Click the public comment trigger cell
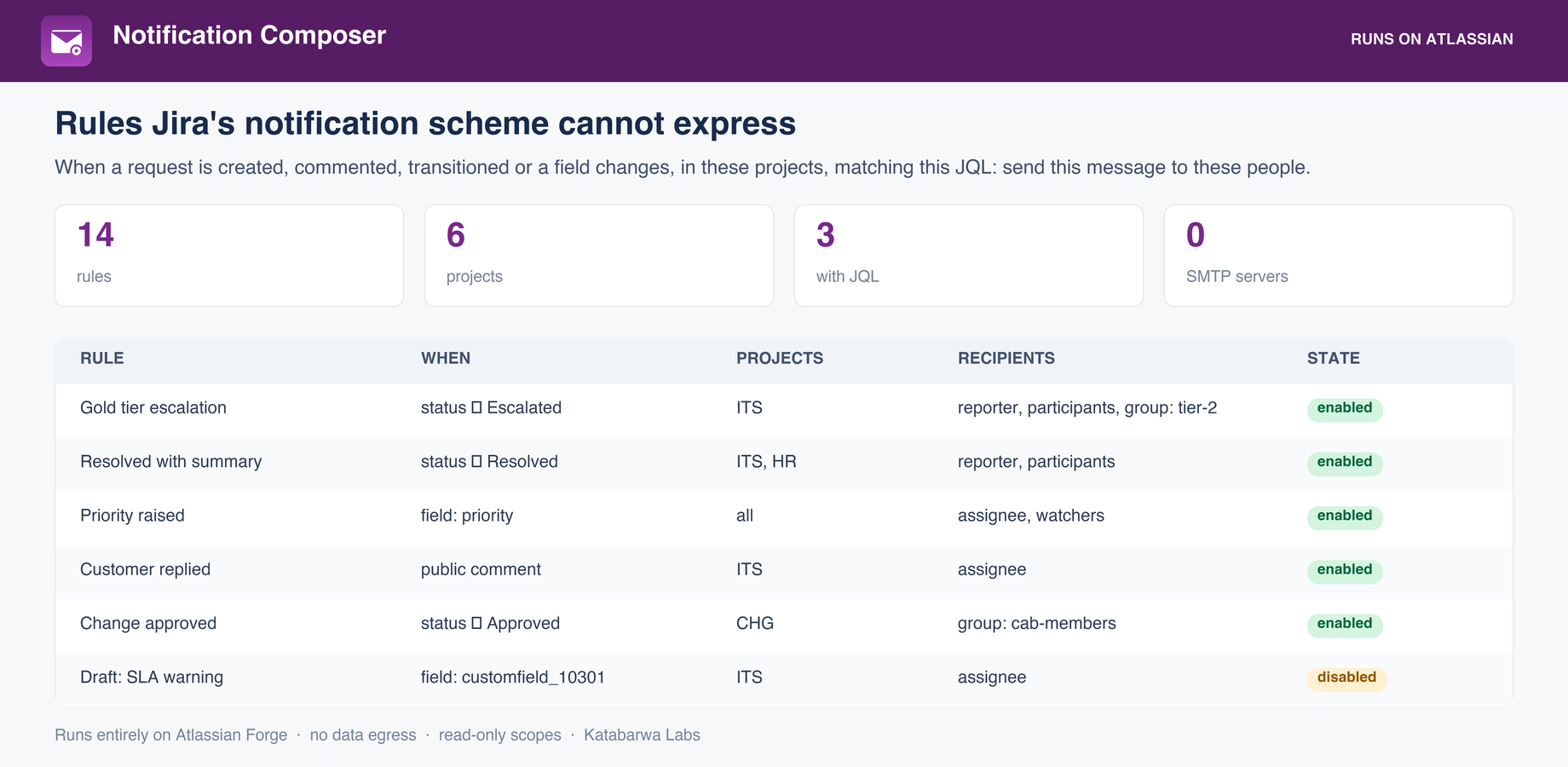The image size is (1568, 767). point(481,569)
